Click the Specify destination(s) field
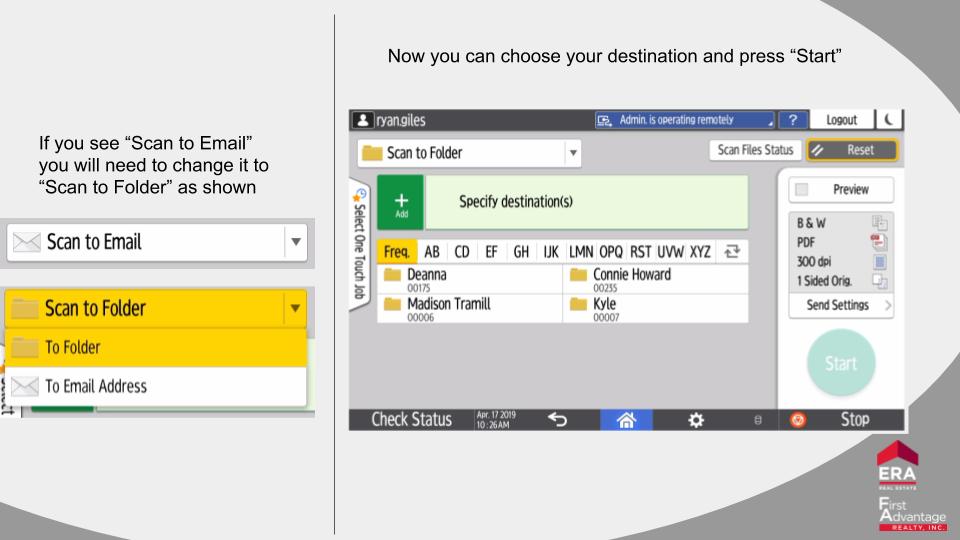 click(x=587, y=203)
